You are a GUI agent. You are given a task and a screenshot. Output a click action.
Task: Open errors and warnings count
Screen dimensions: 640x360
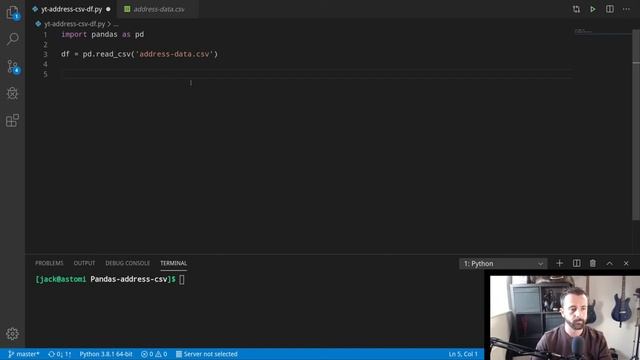(x=154, y=354)
